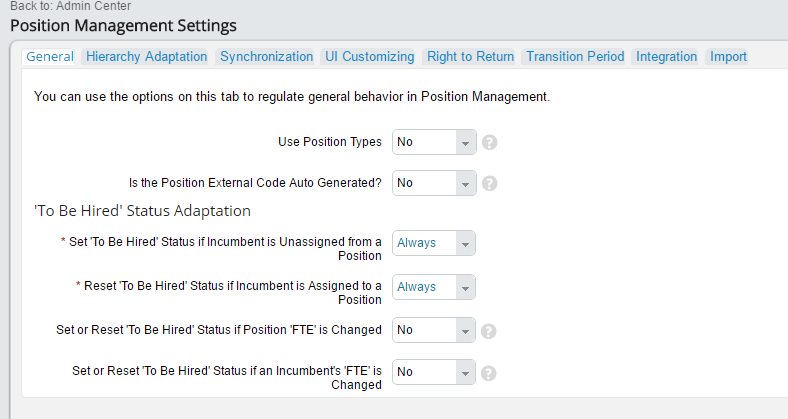Viewport: 788px width, 419px height.
Task: Open help for Use Position Types
Action: click(x=489, y=143)
